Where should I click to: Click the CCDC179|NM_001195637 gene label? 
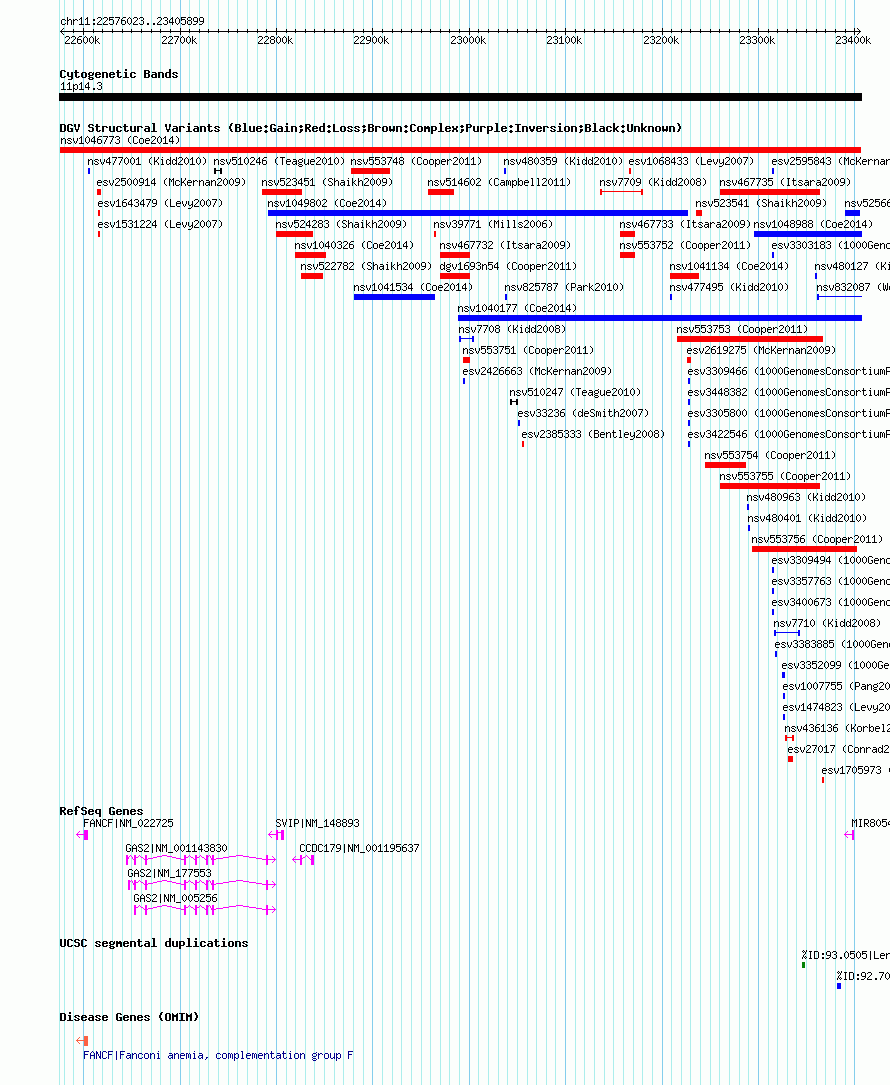click(359, 848)
